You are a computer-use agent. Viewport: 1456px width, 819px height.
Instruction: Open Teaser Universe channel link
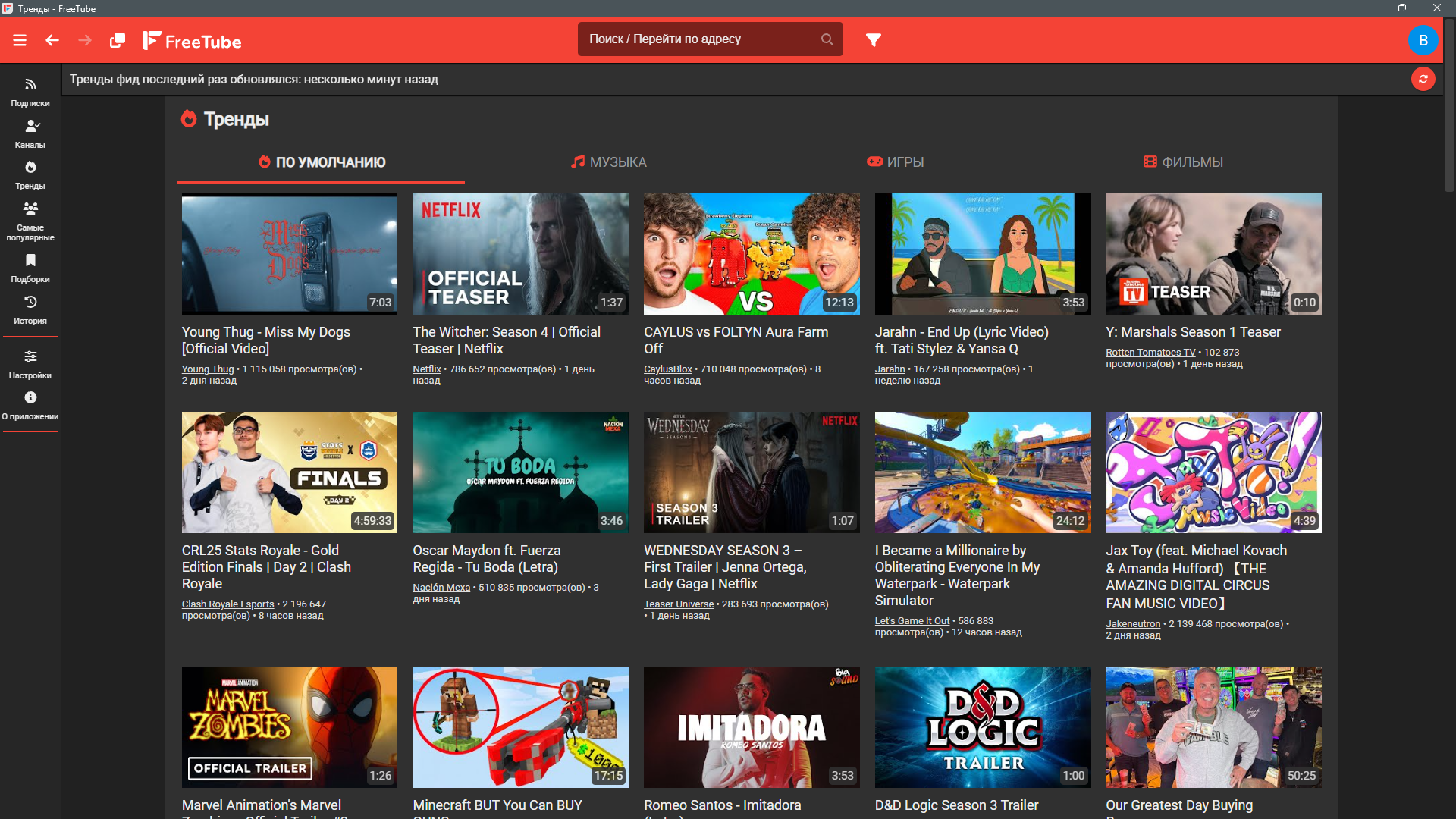(679, 604)
